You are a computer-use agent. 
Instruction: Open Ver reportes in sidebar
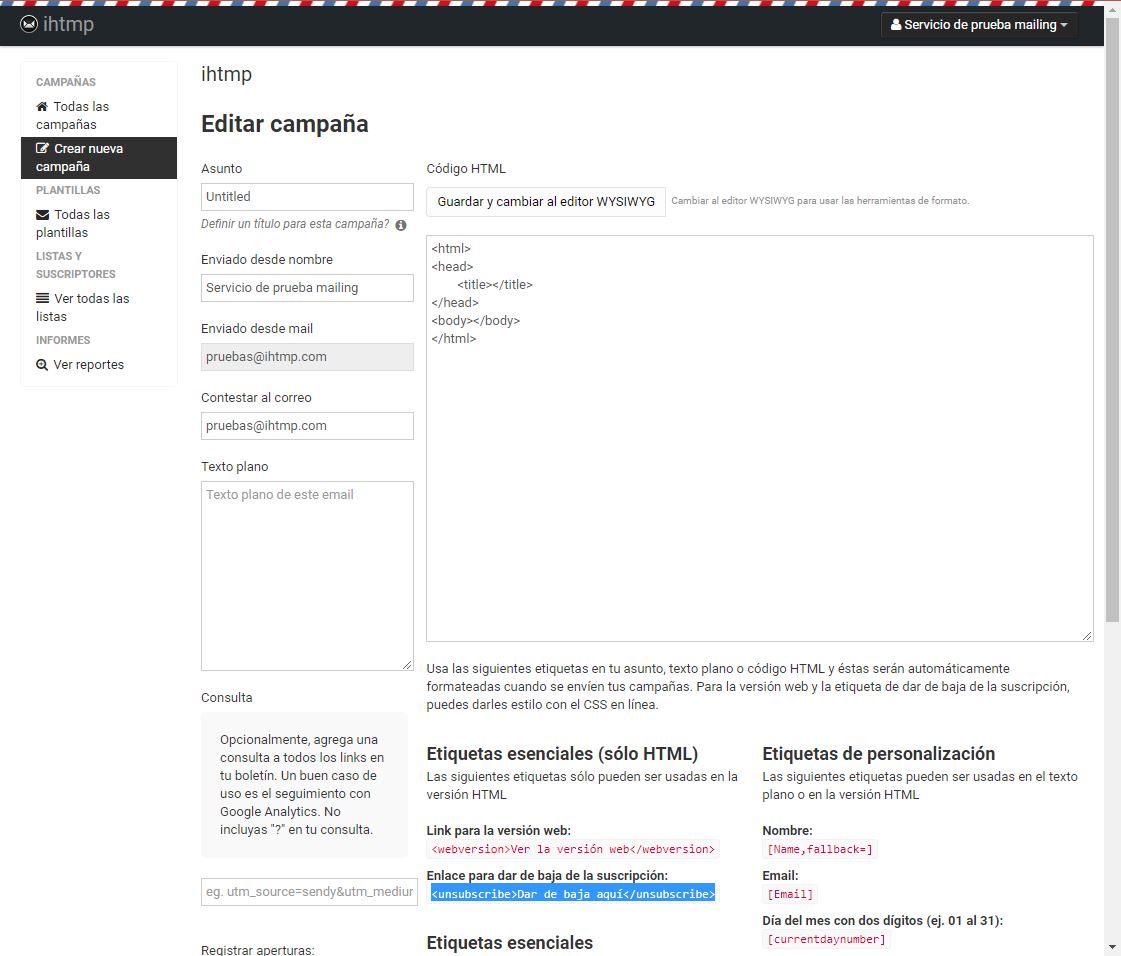[x=99, y=365]
